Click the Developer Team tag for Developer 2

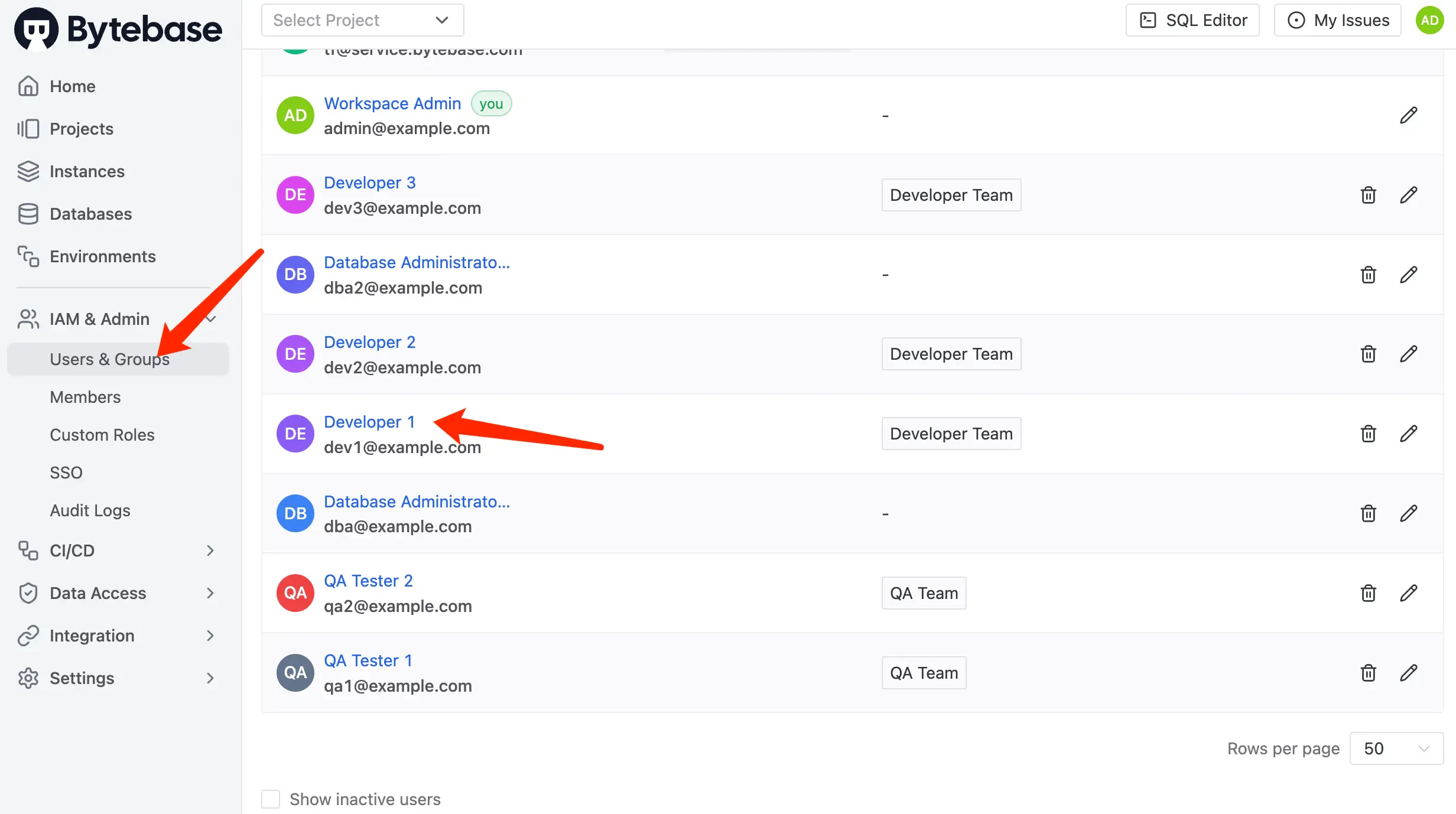pos(951,354)
